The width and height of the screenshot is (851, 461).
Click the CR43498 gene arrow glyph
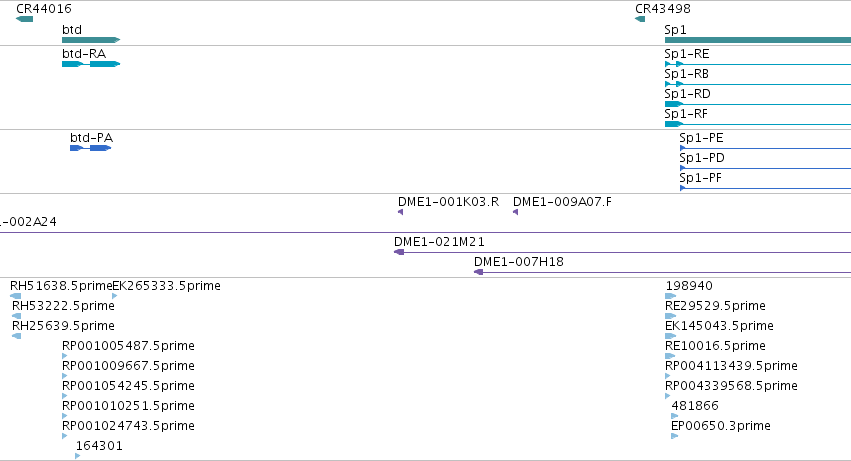pyautogui.click(x=640, y=19)
